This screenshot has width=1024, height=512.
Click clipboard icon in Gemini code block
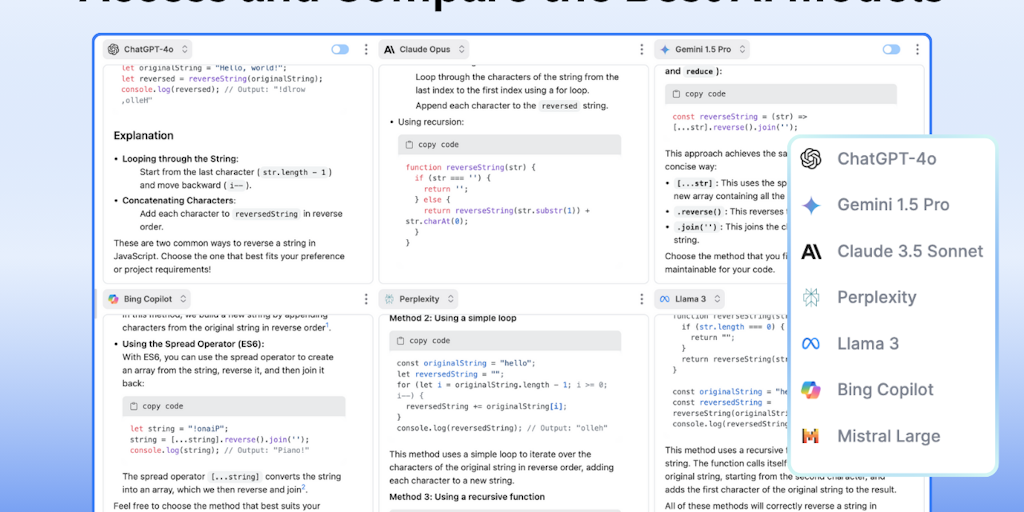(676, 94)
